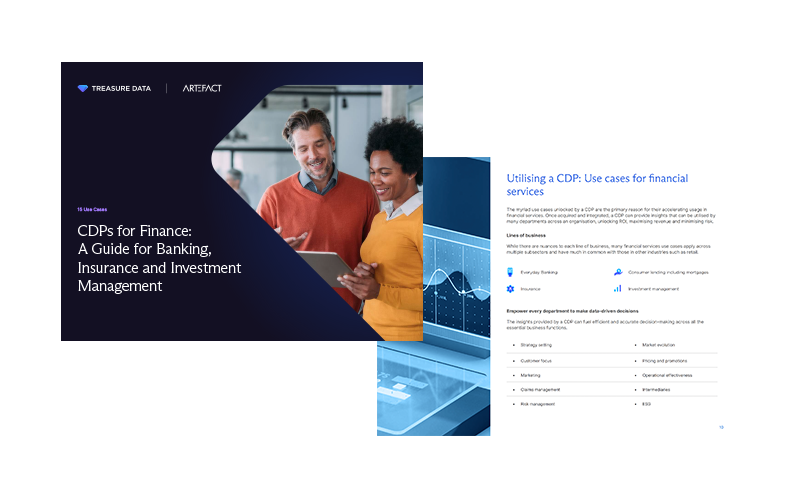Viewport: 800px width, 500px height.
Task: Click the '15 Use Cases' label
Action: click(92, 209)
